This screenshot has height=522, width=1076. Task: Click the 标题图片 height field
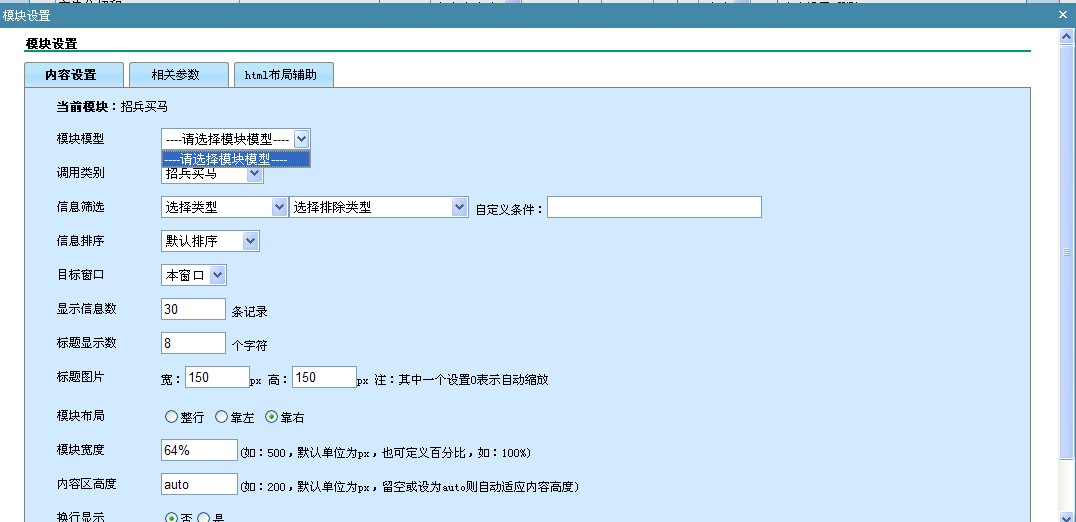pyautogui.click(x=323, y=377)
